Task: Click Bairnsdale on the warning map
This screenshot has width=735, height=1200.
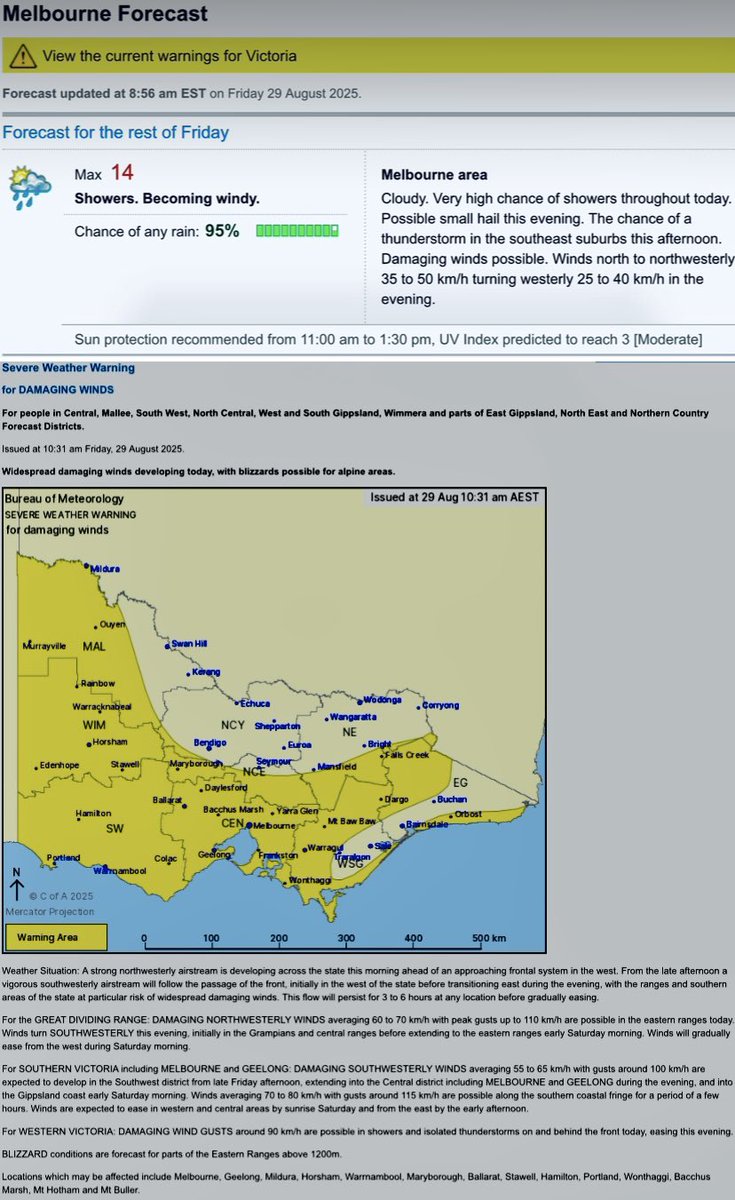Action: tap(425, 825)
